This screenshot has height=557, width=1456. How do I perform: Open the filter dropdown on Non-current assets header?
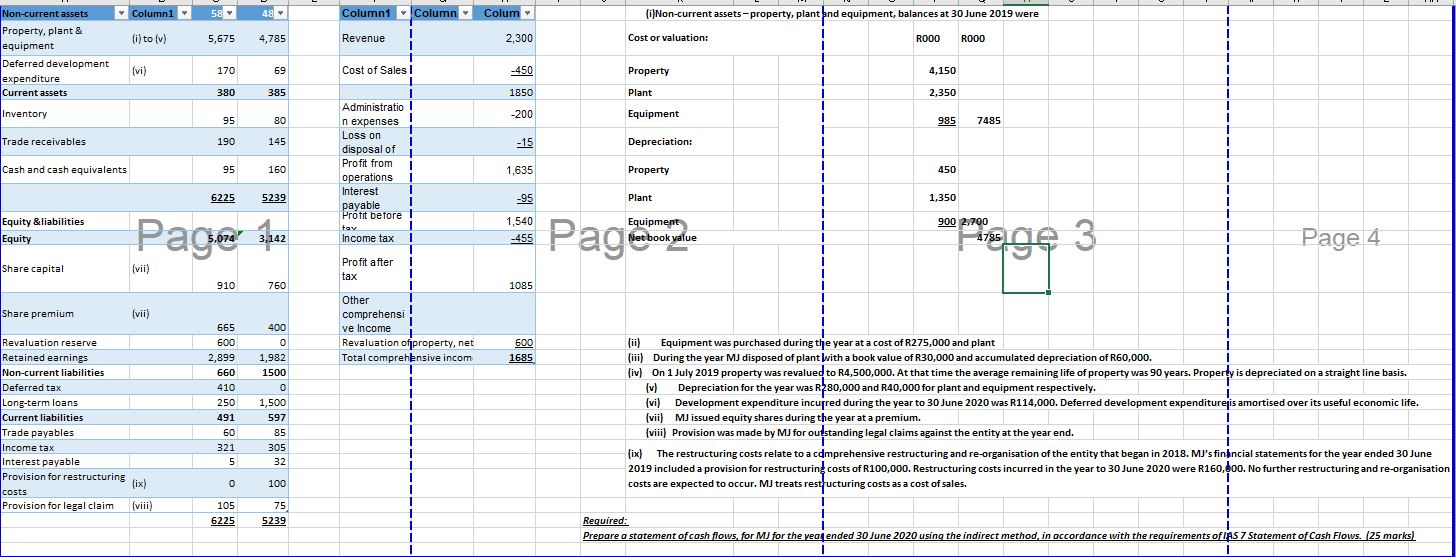[x=122, y=13]
